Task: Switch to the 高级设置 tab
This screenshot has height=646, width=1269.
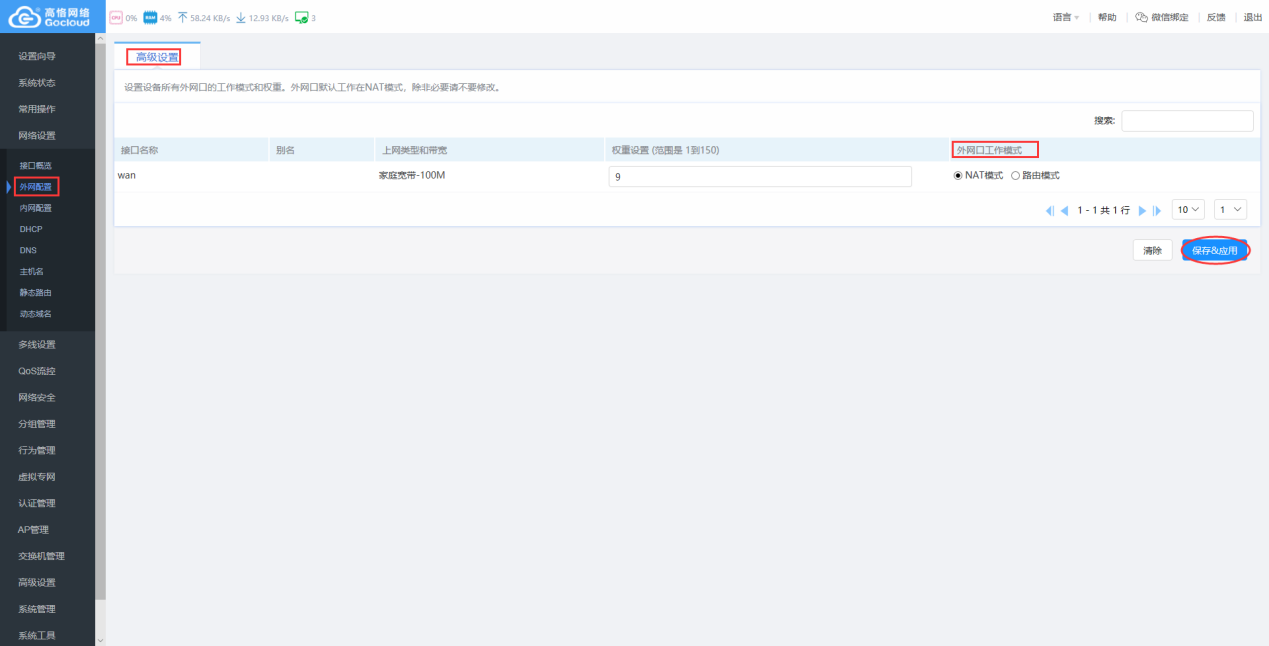Action: coord(157,57)
